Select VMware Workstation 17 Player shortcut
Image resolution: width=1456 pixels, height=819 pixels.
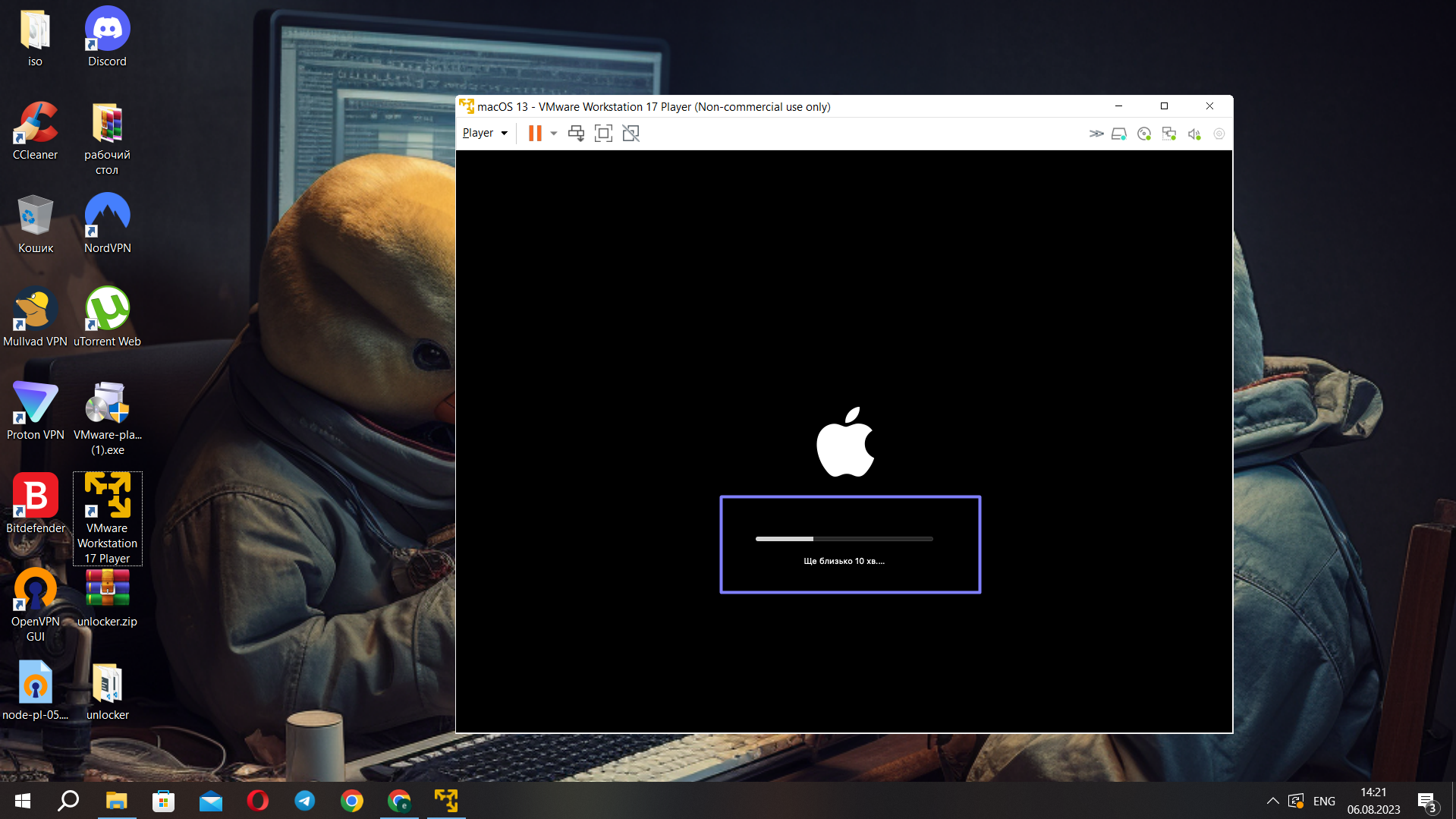click(107, 519)
